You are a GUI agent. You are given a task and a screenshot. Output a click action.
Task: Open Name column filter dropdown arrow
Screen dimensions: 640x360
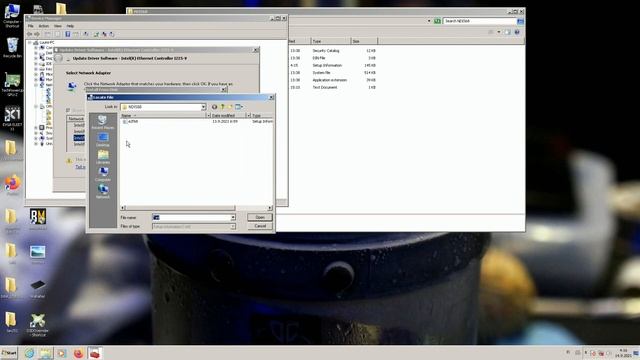[x=208, y=116]
